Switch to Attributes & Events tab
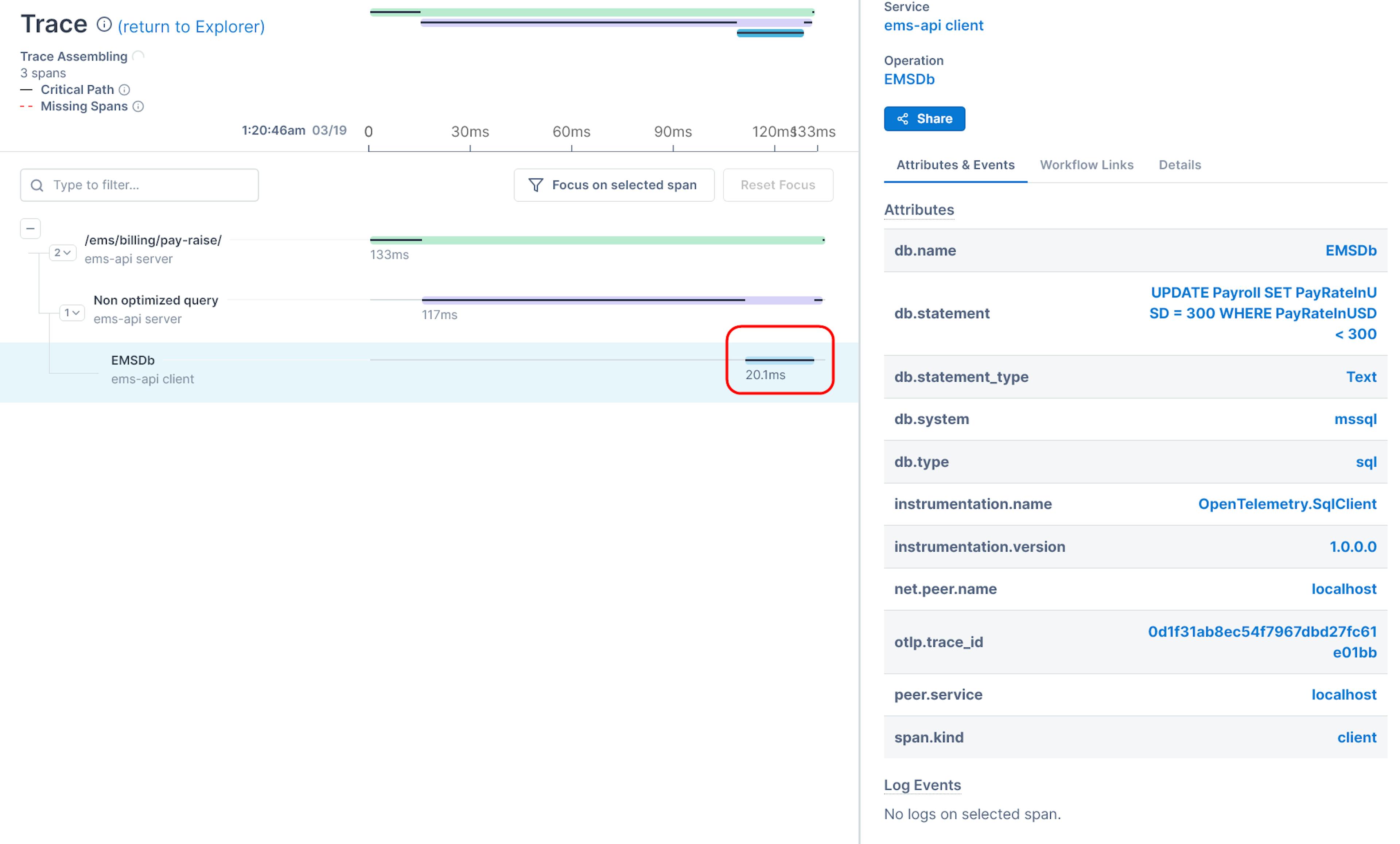This screenshot has width=1400, height=844. coord(955,165)
